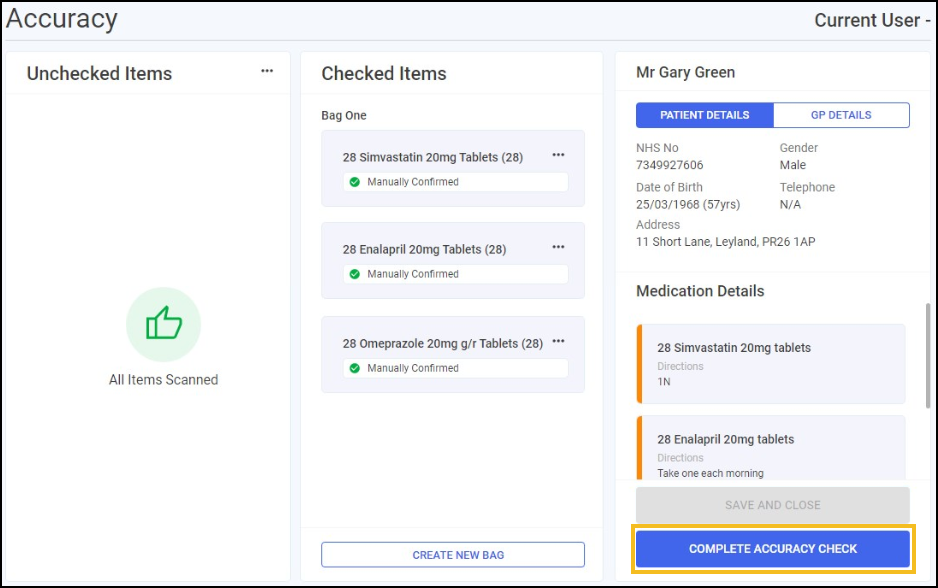Click the Medication Details scrollbar

(x=928, y=356)
